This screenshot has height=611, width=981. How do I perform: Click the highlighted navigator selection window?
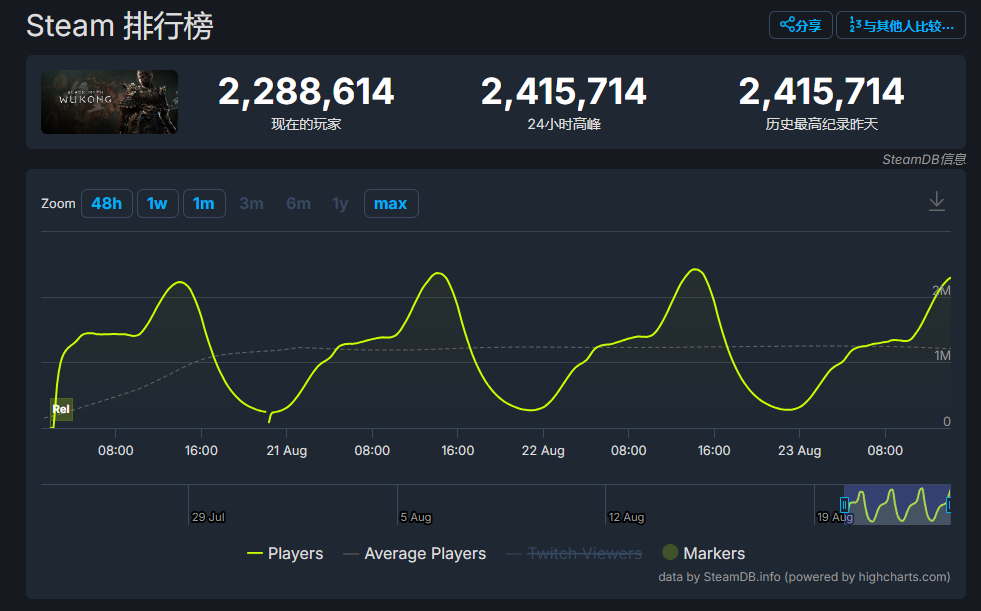[897, 504]
